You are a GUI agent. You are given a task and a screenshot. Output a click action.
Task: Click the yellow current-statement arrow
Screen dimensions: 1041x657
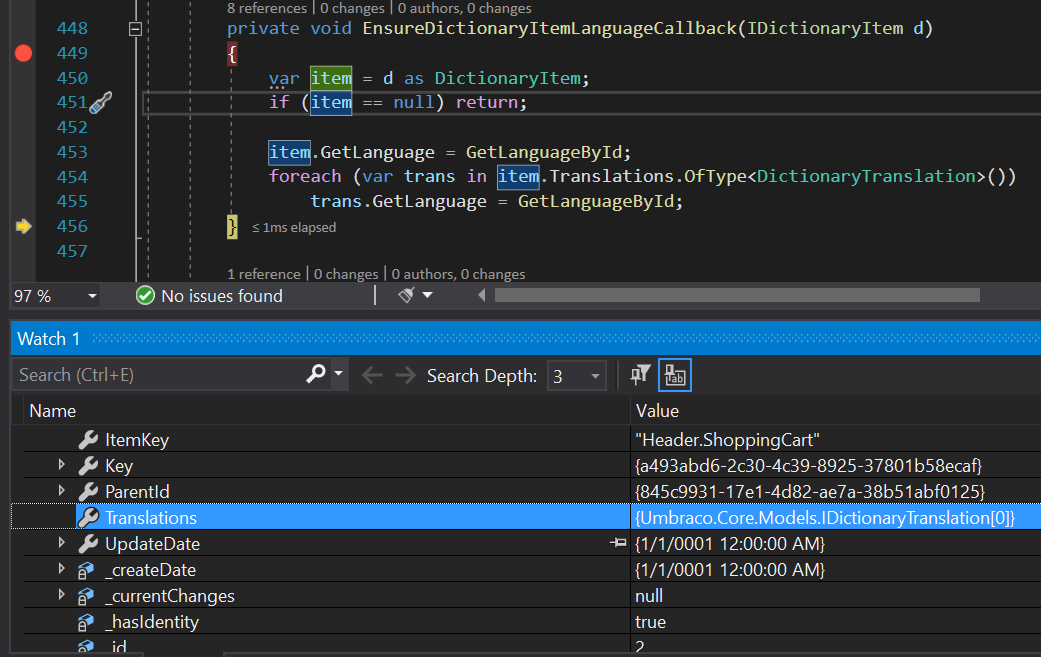point(23,226)
